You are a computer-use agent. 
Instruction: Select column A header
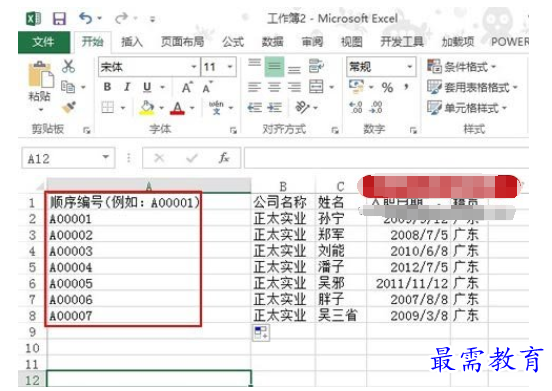[x=149, y=186]
